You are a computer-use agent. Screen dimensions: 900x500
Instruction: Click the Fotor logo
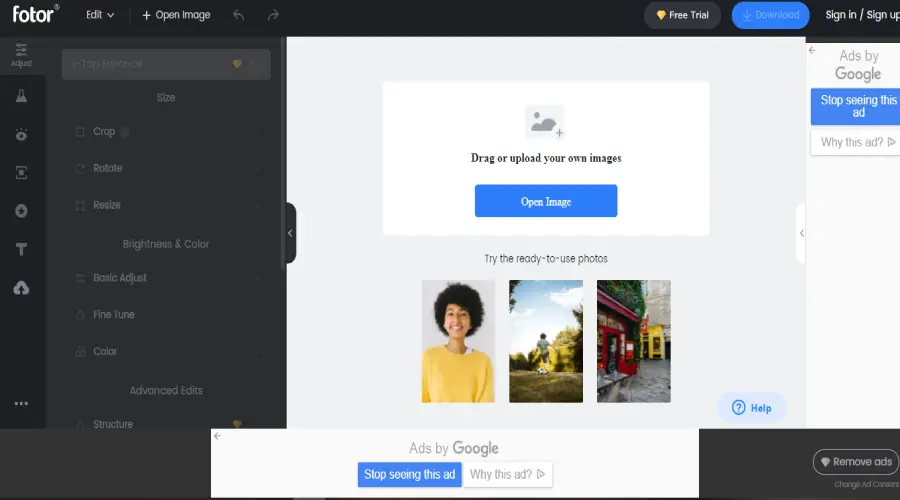point(36,14)
